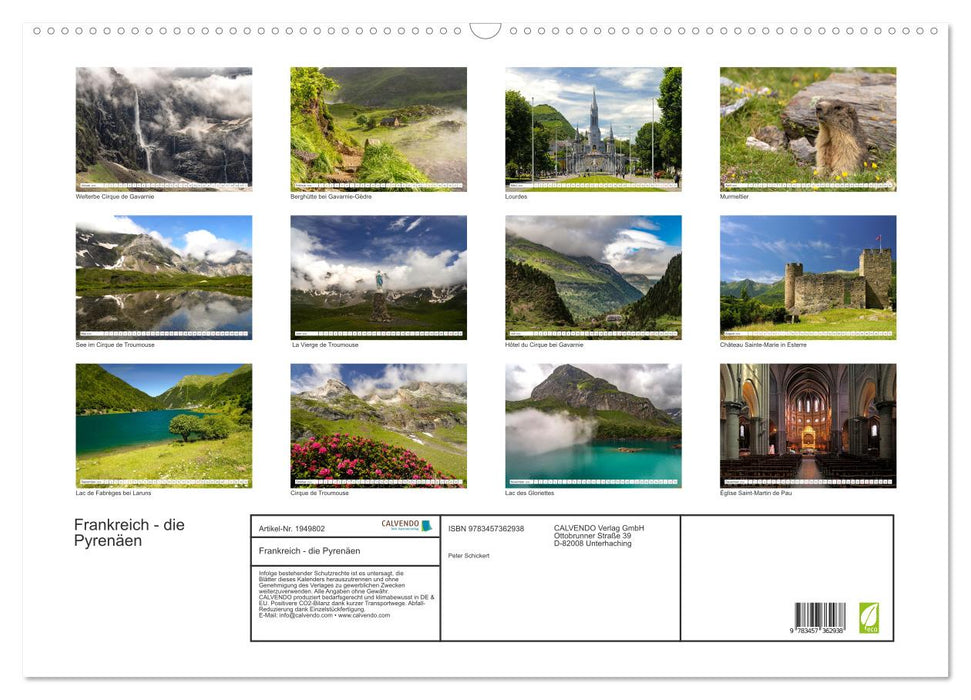Screen dimensions: 971x700
Task: Select the Lac des Gloriettes turquoise lake image
Action: coord(593,425)
